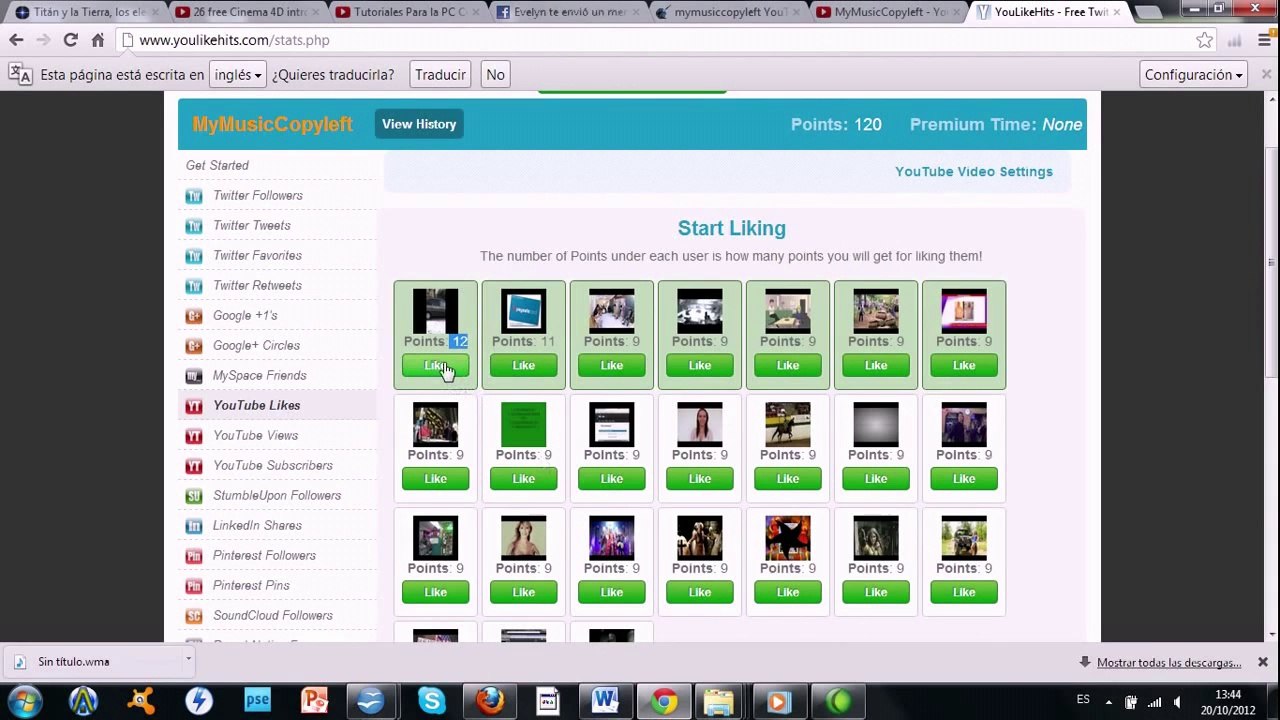Open the Configuración dropdown
The image size is (1280, 720).
point(1194,75)
